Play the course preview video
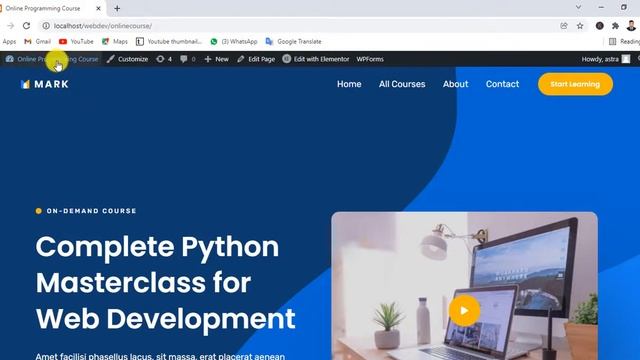 464,311
